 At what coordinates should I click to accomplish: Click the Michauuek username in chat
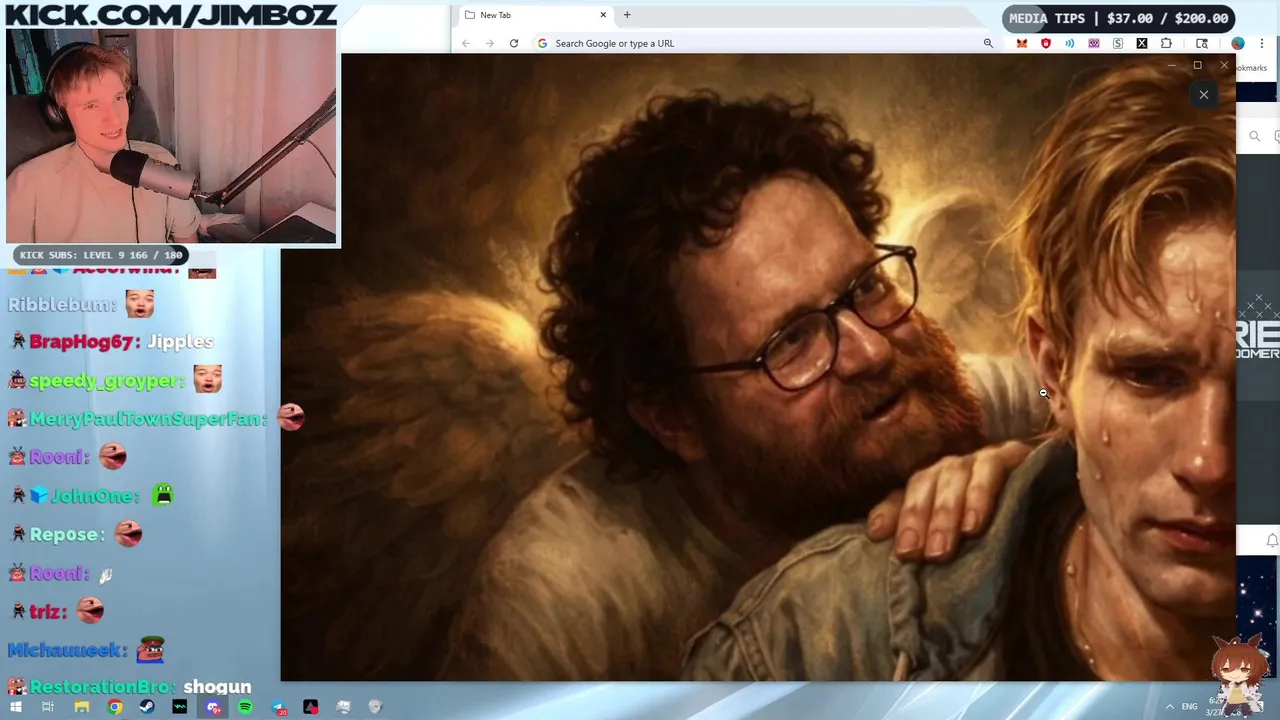[67, 650]
